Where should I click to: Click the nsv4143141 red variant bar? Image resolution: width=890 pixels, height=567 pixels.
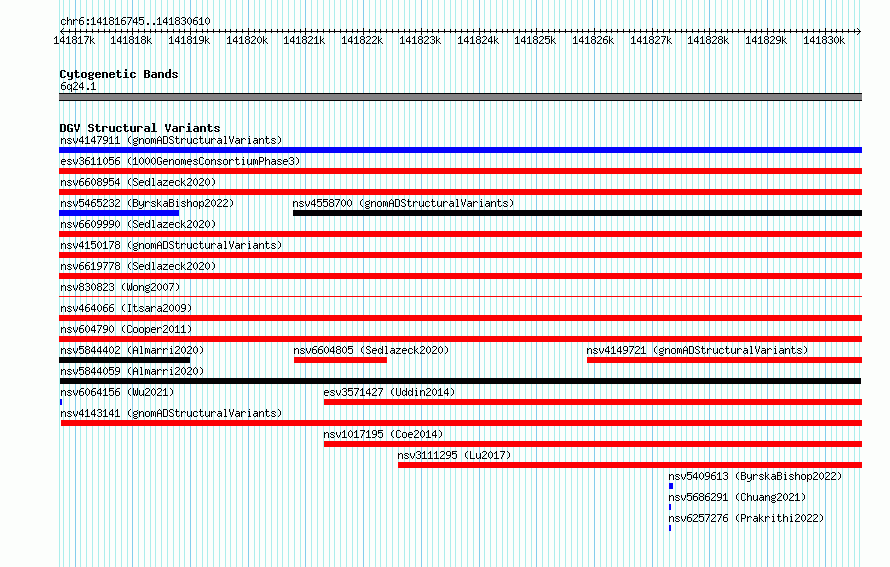pos(461,423)
